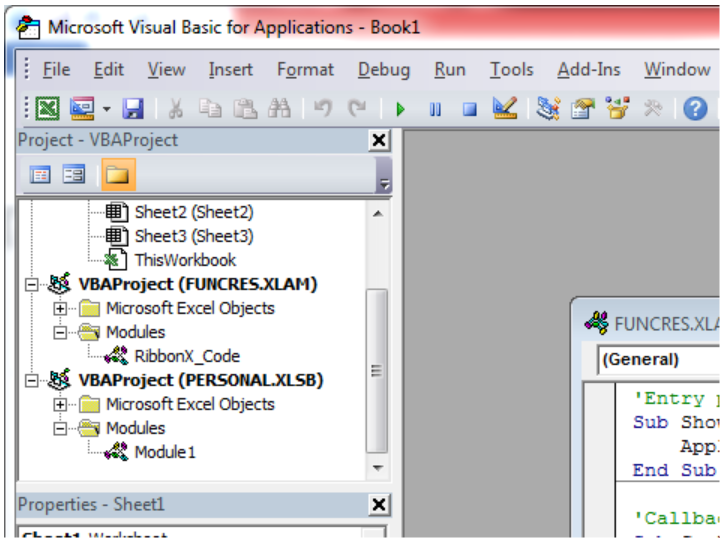Click the Break pause icon
The height and width of the screenshot is (543, 724).
(x=435, y=109)
